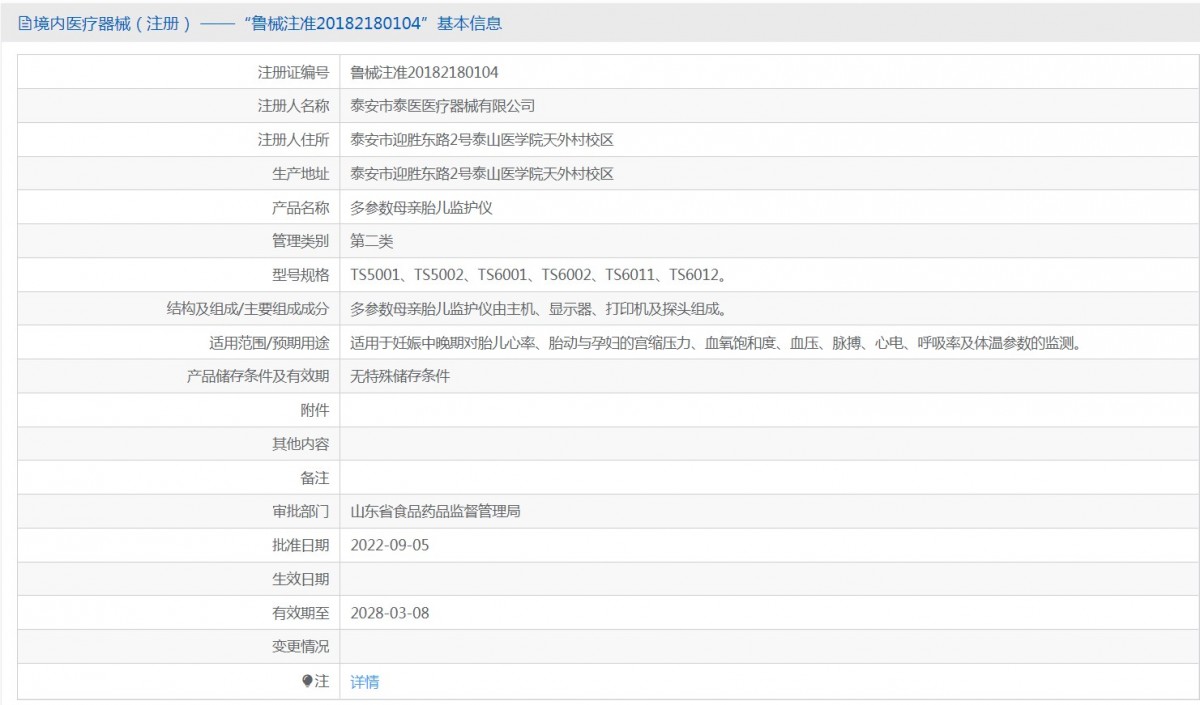The image size is (1200, 705).
Task: Select approving department 山东省食品药品监督管理局
Action: (x=436, y=512)
